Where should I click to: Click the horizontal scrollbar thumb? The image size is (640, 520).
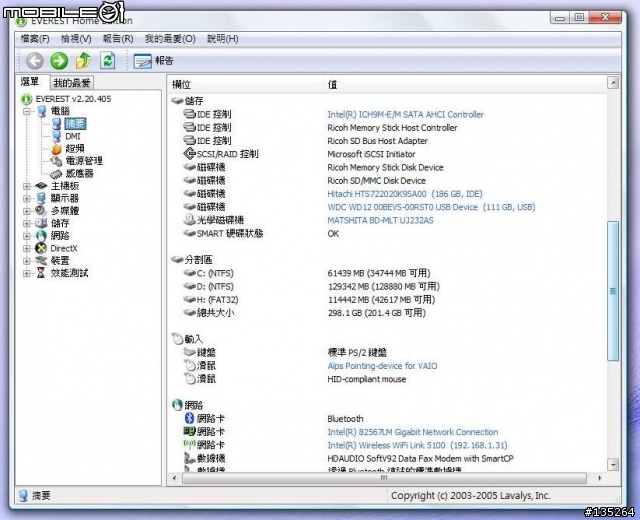tap(384, 478)
